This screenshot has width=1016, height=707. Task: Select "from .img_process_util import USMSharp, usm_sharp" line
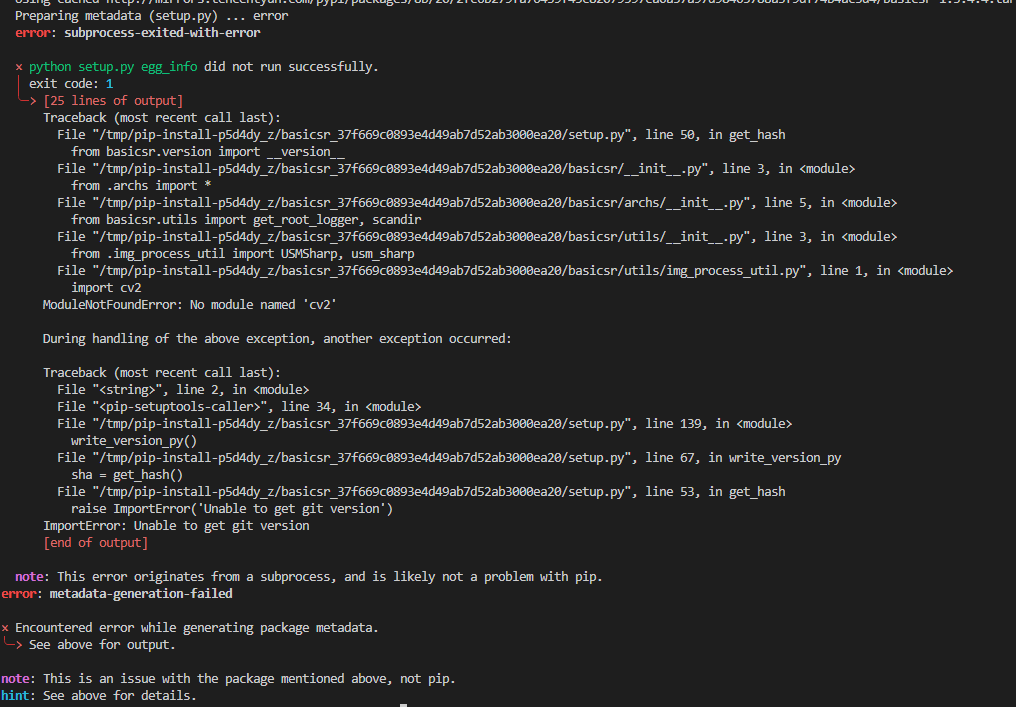[x=243, y=253]
